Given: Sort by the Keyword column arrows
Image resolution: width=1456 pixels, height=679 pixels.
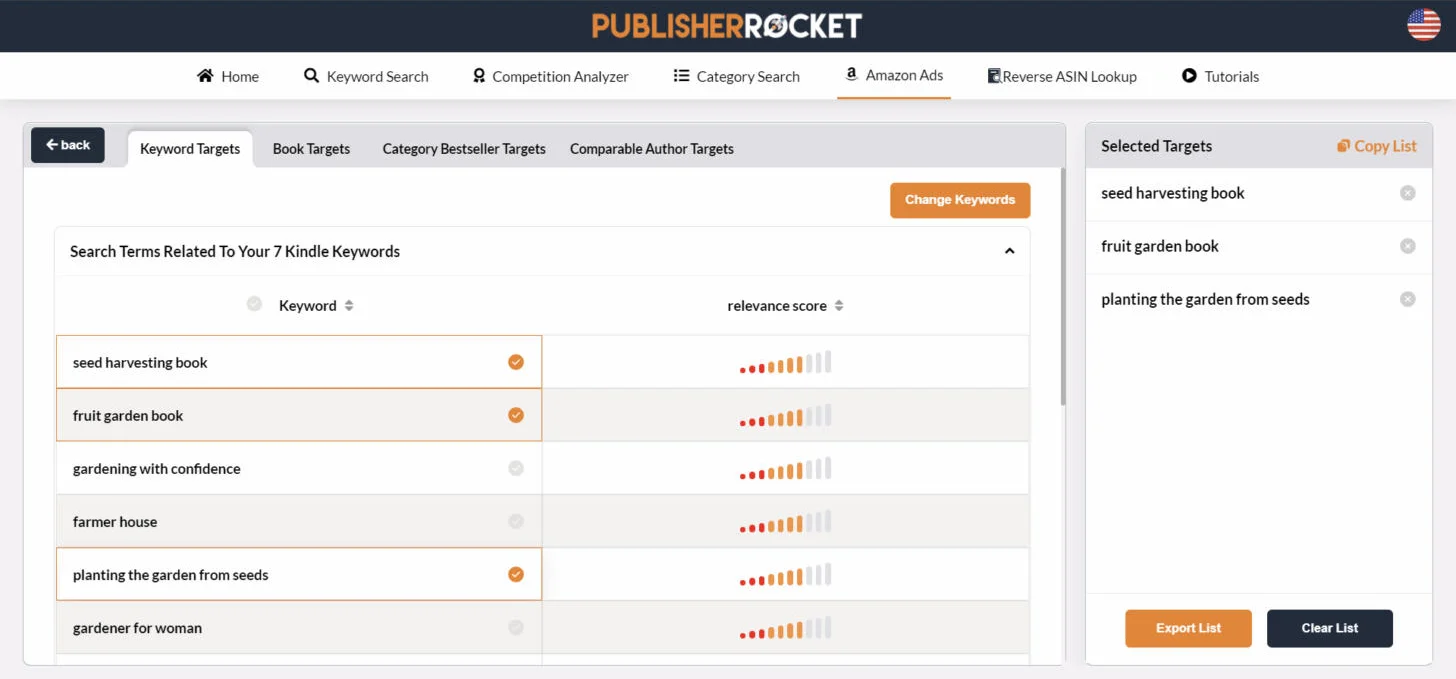Looking at the screenshot, I should click(x=349, y=306).
